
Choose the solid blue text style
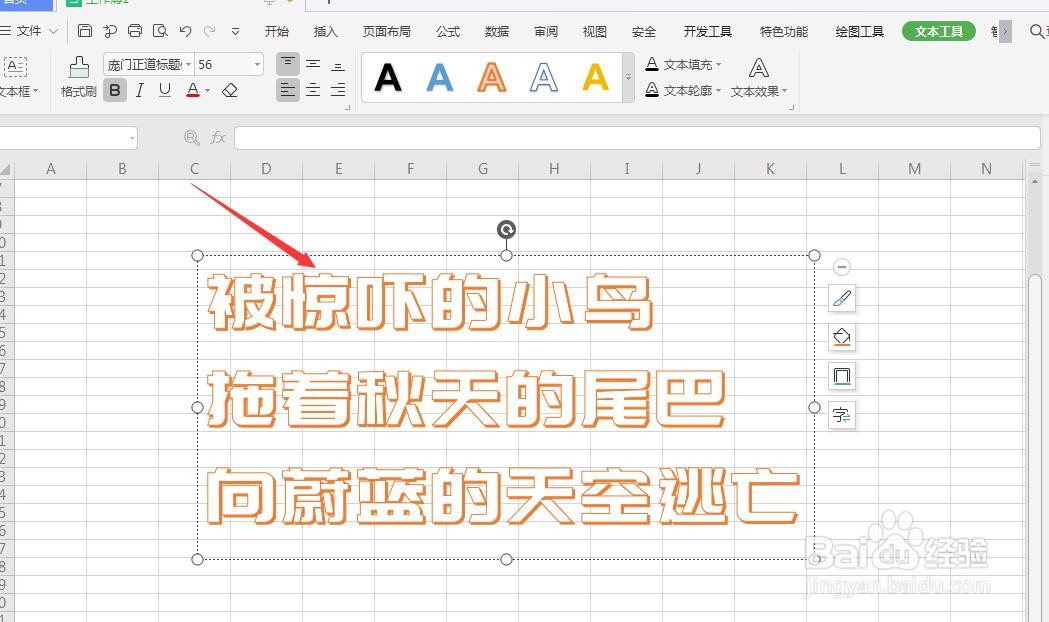click(440, 78)
